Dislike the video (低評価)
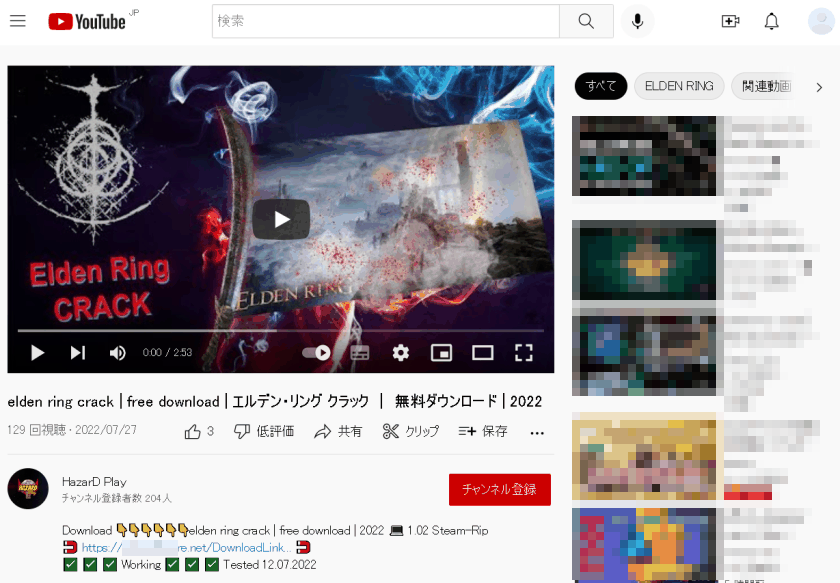This screenshot has height=583, width=840. coord(264,431)
